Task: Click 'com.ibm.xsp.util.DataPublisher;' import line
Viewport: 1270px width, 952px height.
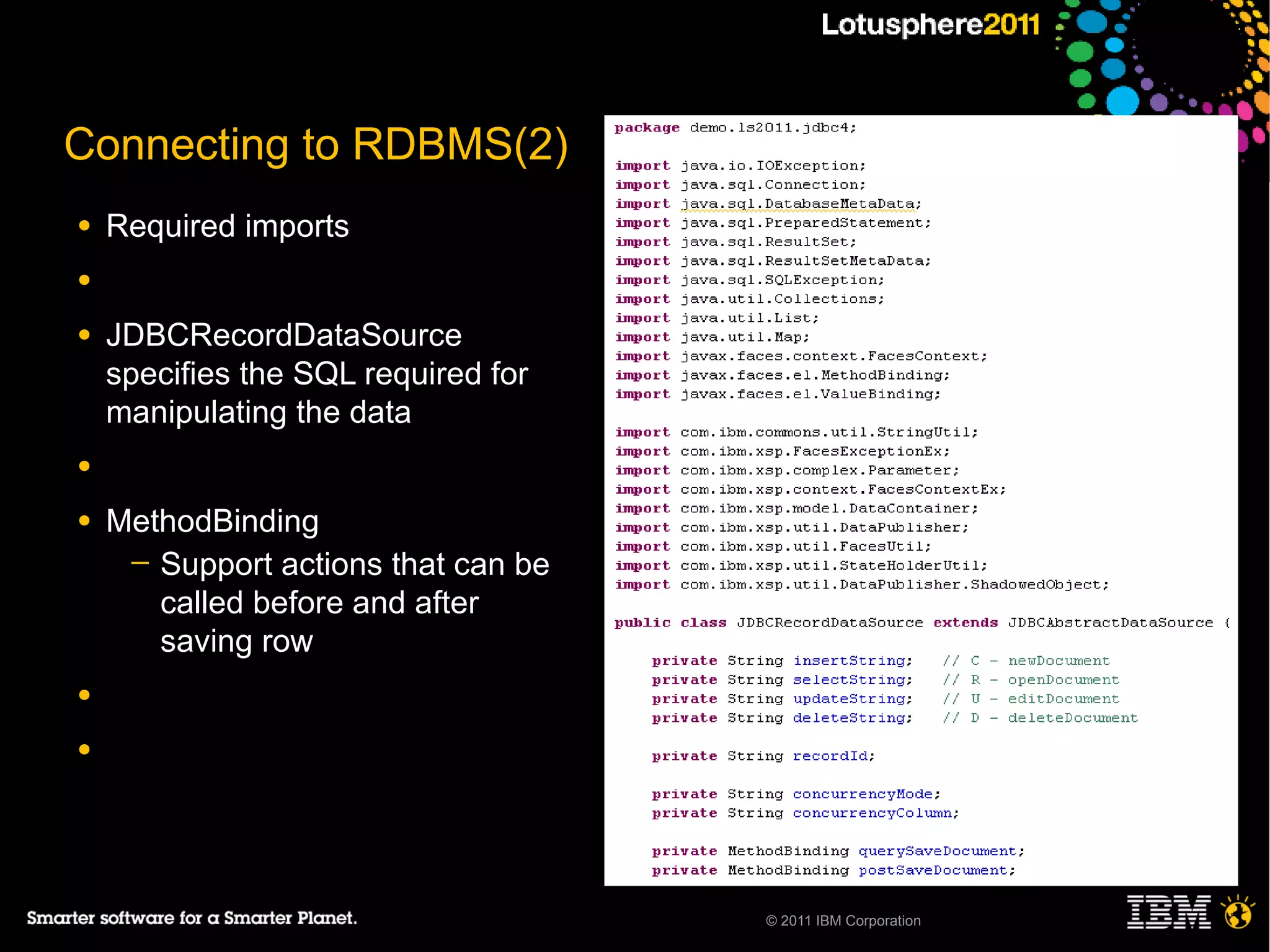Action: coord(792,528)
